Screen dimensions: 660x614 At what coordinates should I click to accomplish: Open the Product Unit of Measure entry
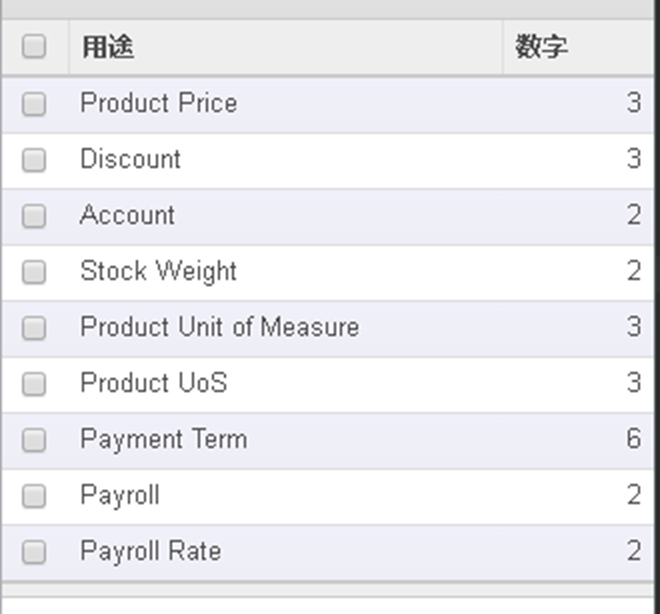tap(220, 327)
